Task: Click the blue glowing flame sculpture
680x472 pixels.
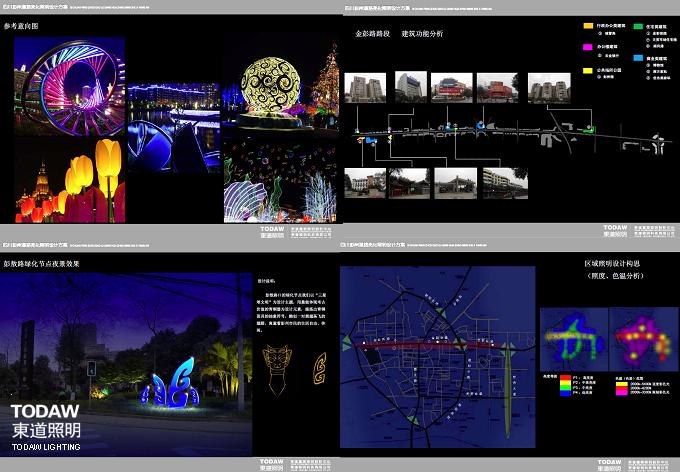Action: [x=164, y=384]
